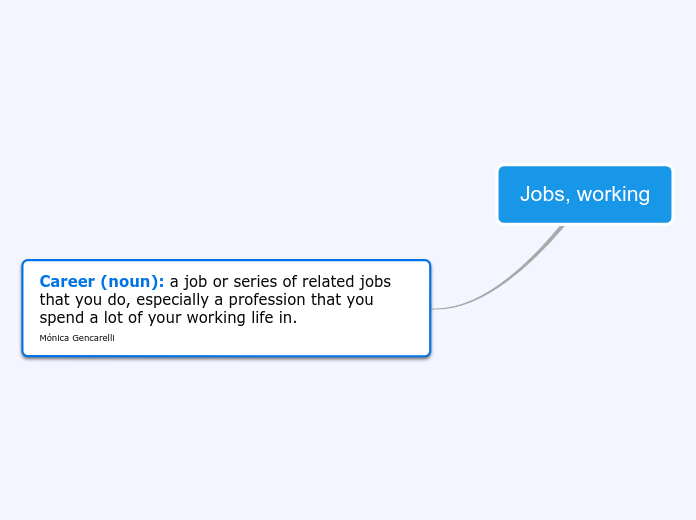Click the word "working" in the blue node
This screenshot has width=696, height=520.
tap(612, 194)
